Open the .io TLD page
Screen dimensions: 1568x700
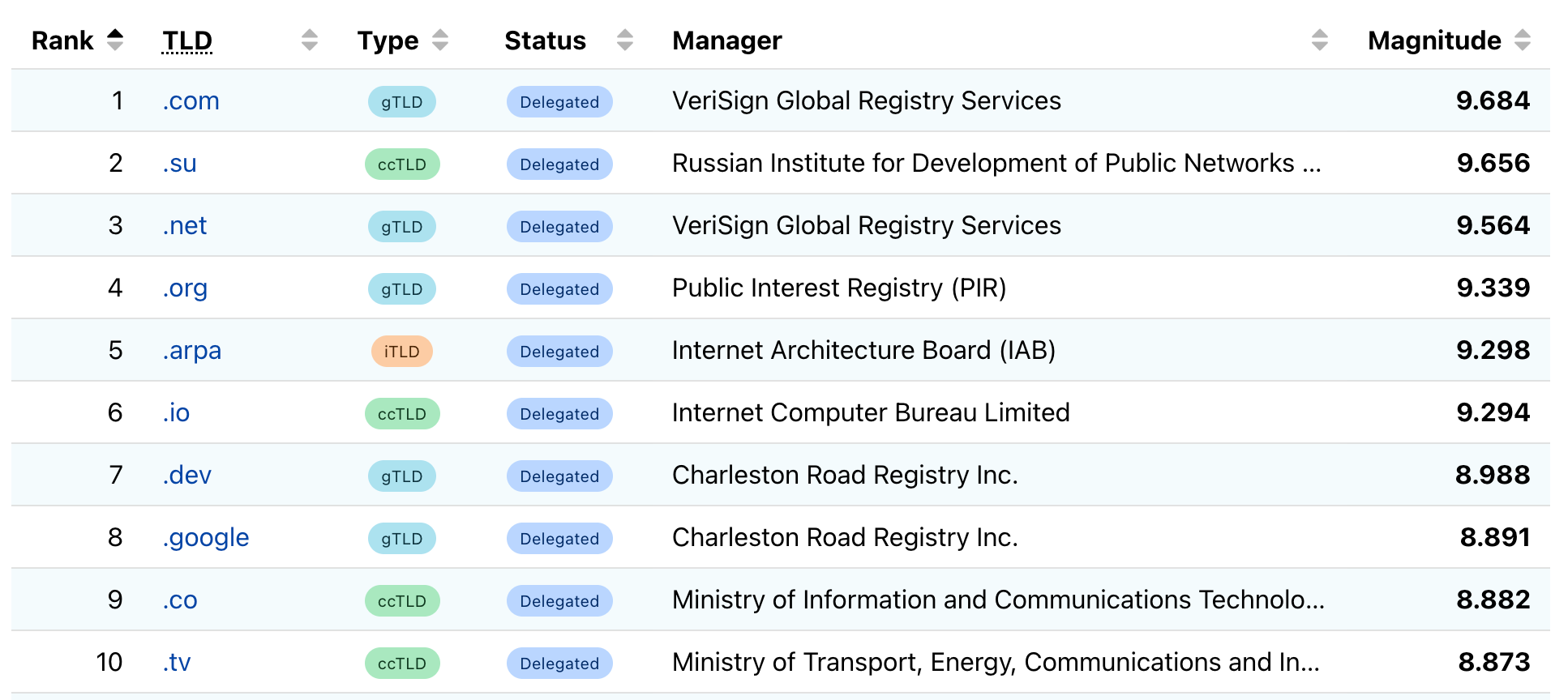(x=176, y=412)
